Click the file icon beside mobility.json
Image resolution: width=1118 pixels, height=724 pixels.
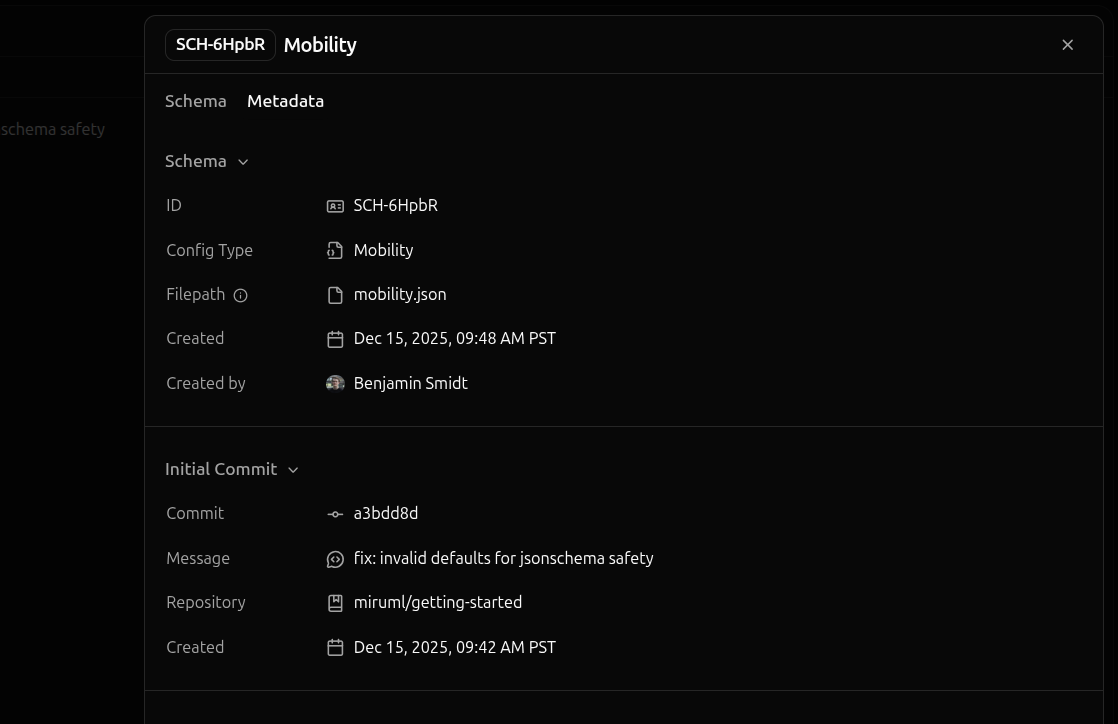point(335,295)
